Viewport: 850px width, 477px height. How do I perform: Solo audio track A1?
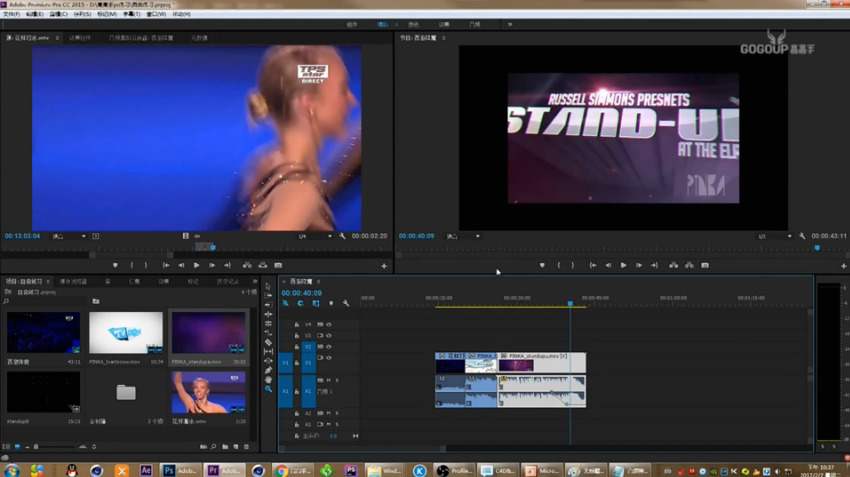(x=337, y=381)
